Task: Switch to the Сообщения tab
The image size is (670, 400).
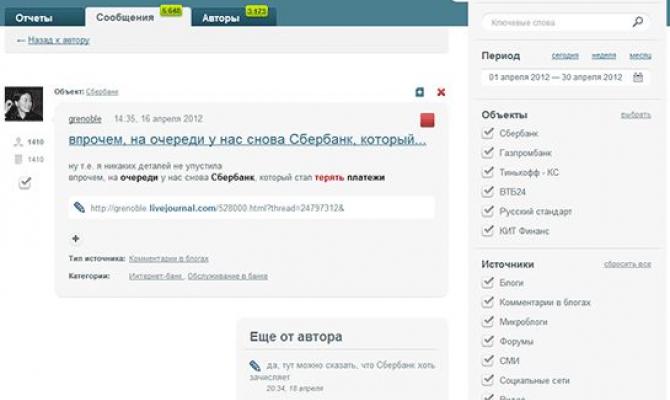Action: [x=138, y=18]
